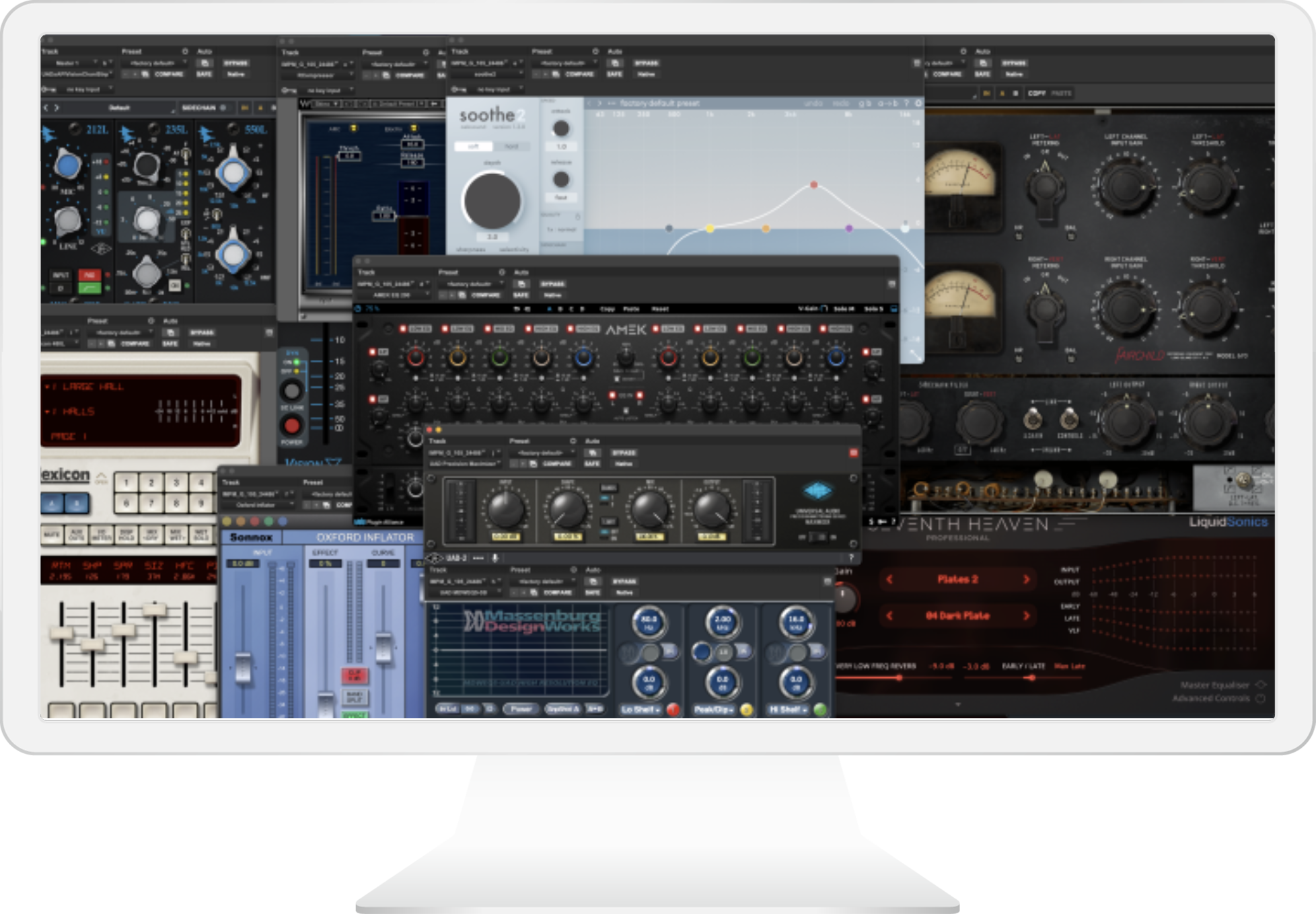This screenshot has width=1316, height=914.
Task: Go to next reverb bank after Plates 2
Action: click(1026, 579)
